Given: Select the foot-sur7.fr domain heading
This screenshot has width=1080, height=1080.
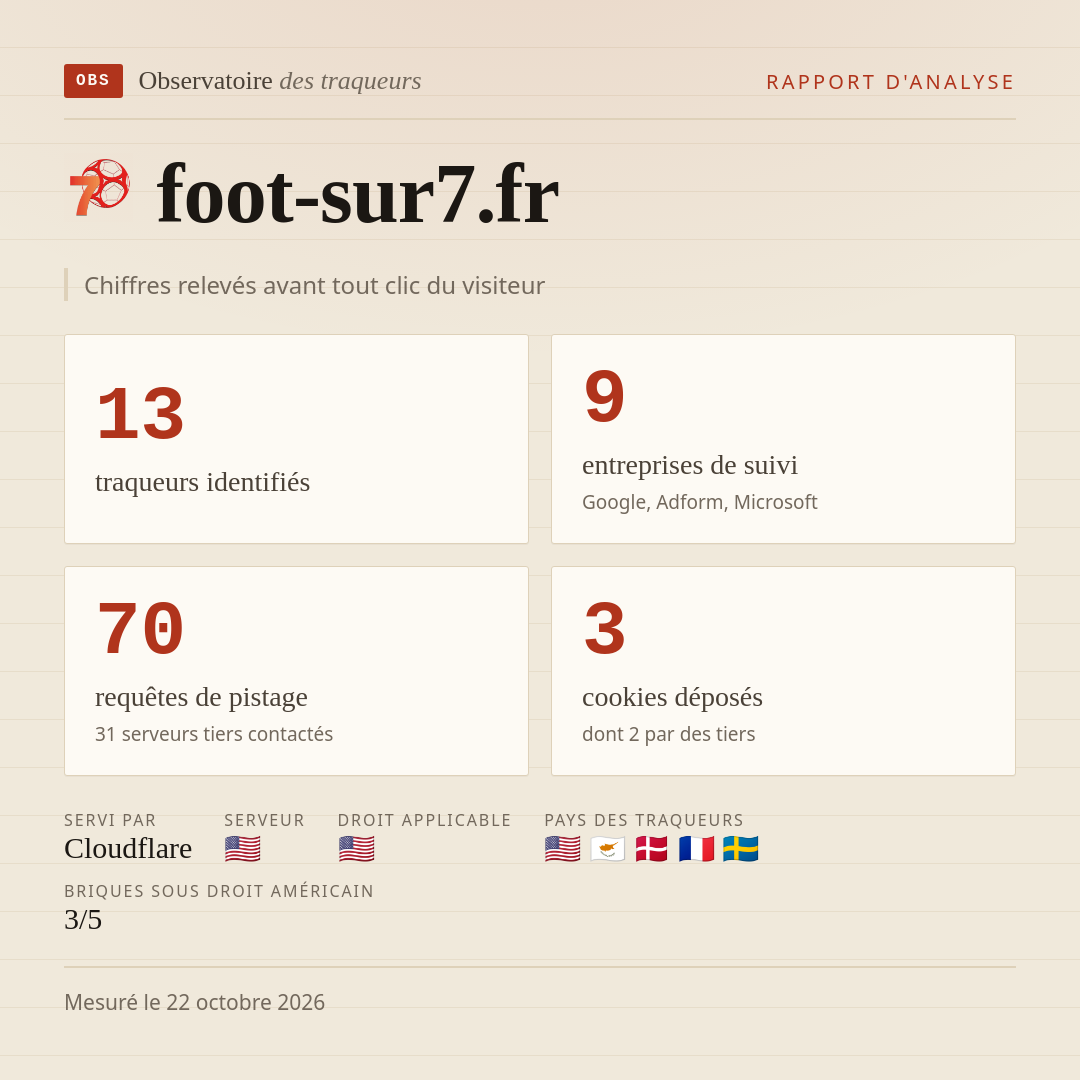Looking at the screenshot, I should (357, 194).
